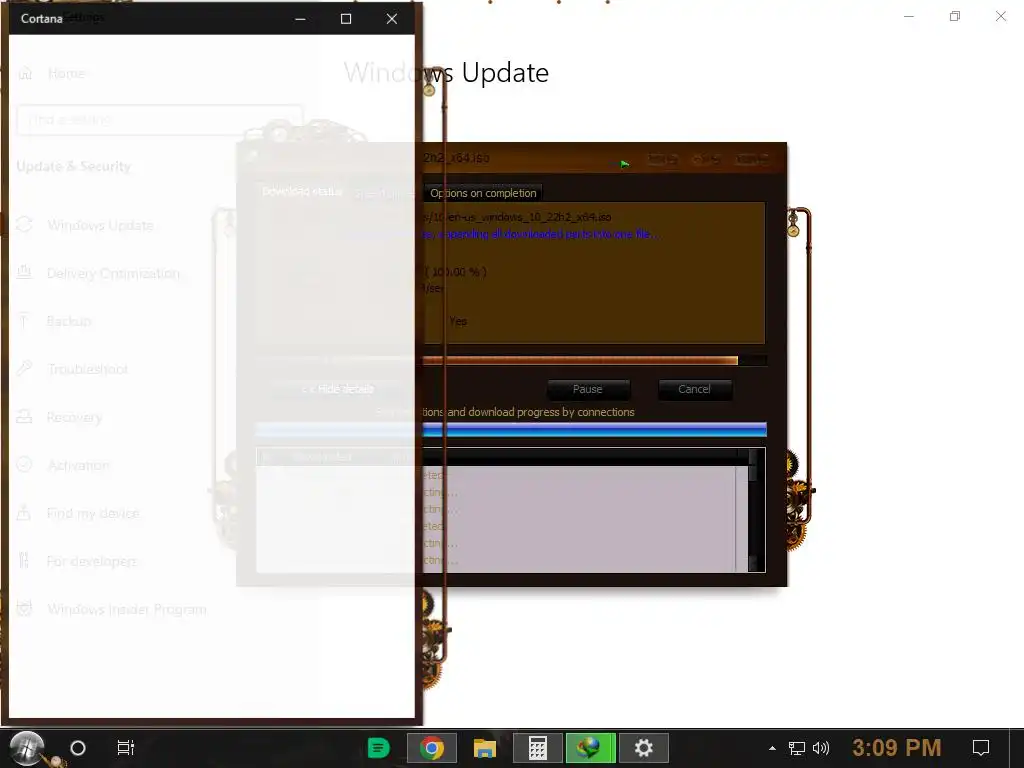Open Backup in the Settings sidebar
The height and width of the screenshot is (768, 1024).
pos(69,321)
